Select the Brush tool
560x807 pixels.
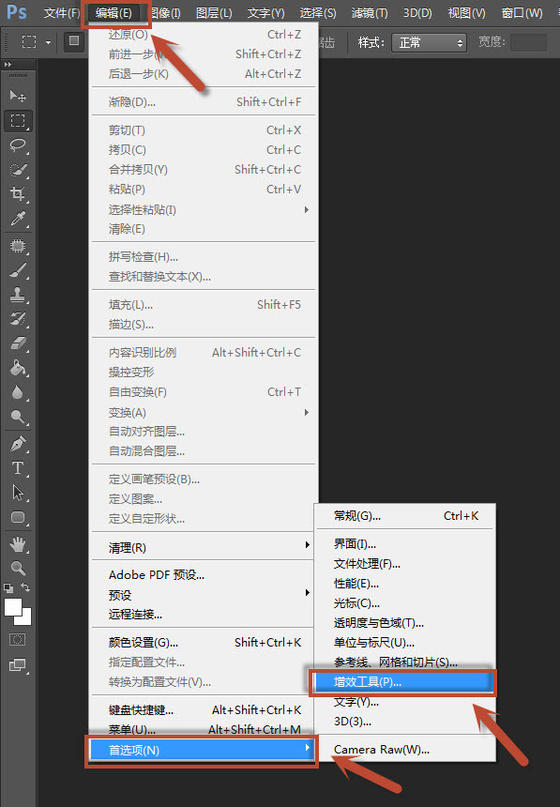[18, 270]
